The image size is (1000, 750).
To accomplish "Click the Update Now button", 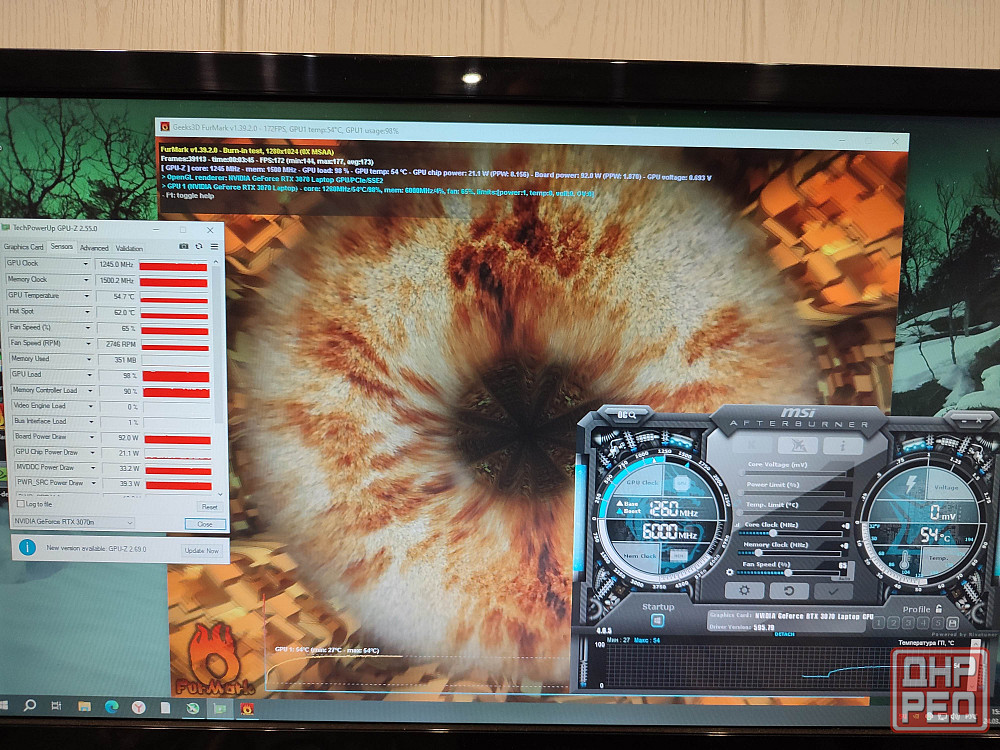I will [x=201, y=550].
